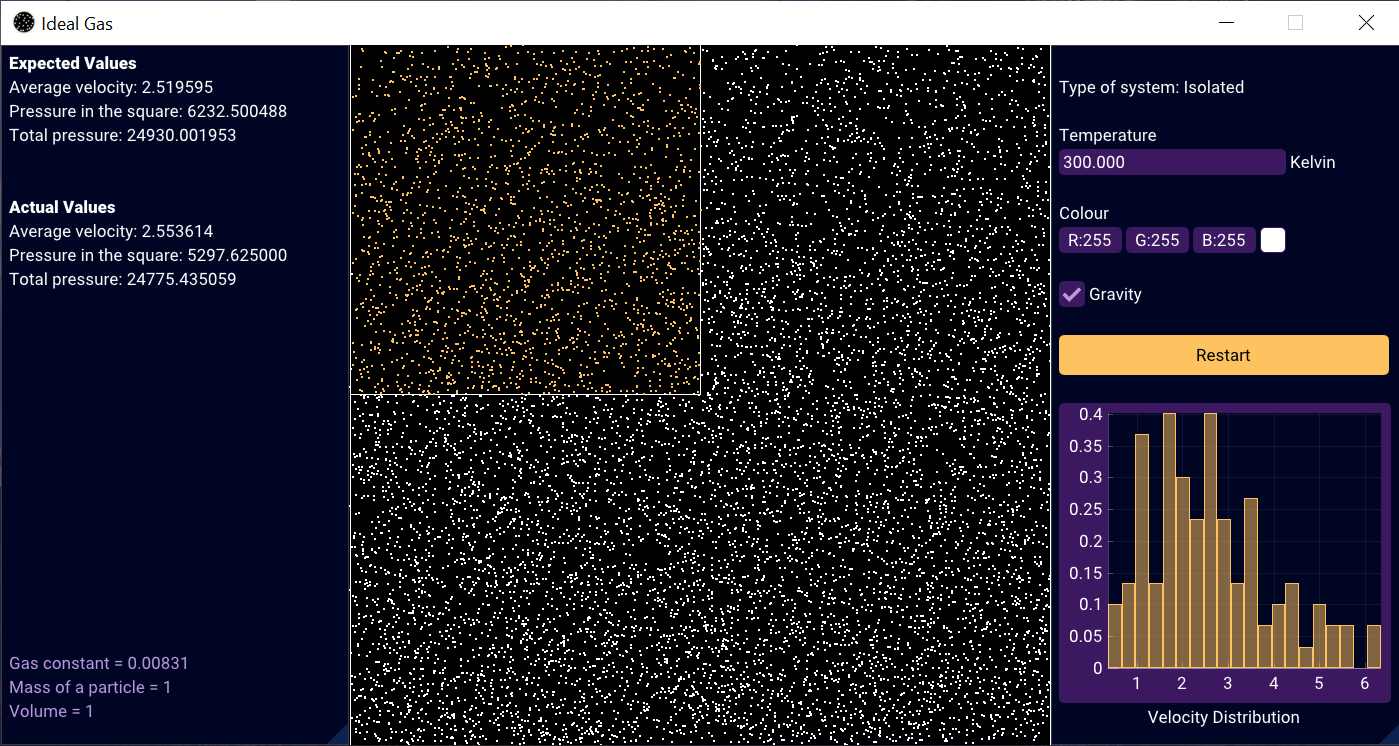Click the Gas constant label
This screenshot has height=746, width=1399.
pyautogui.click(x=98, y=662)
